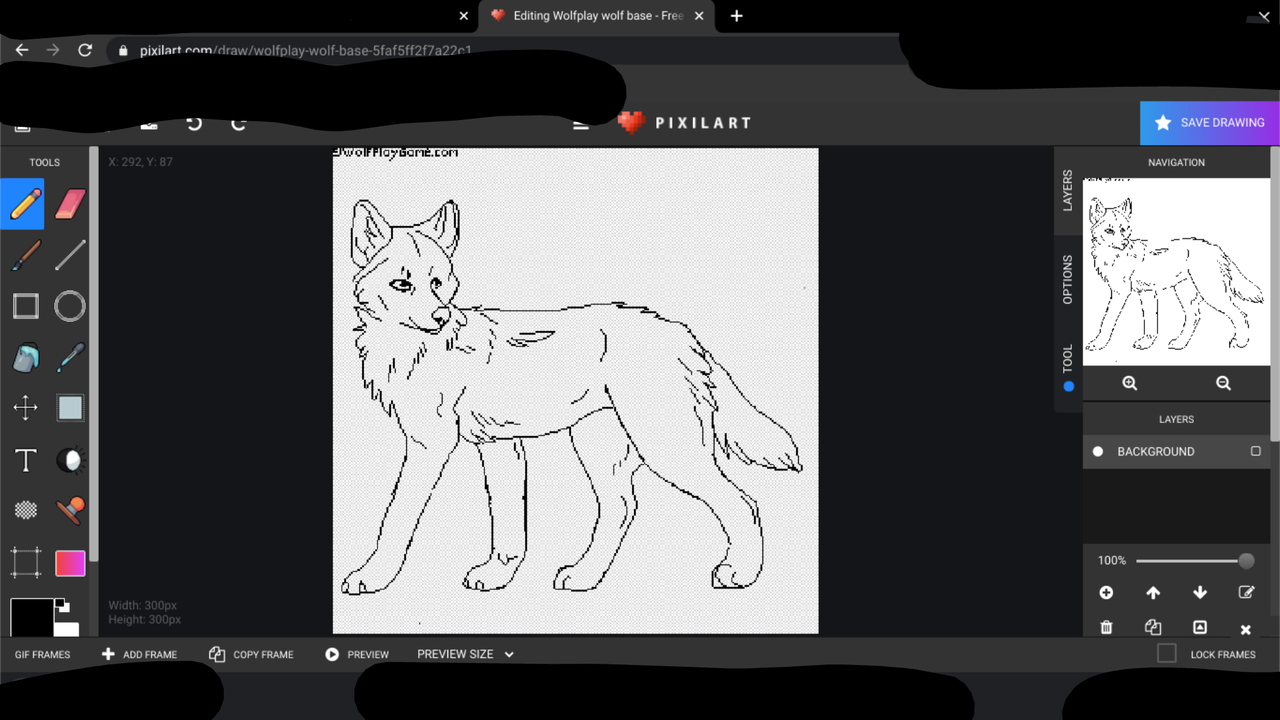Select the Pencil tool

23,204
